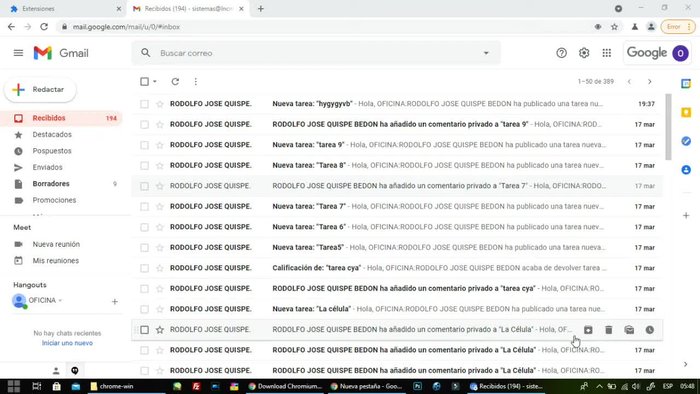700x394 pixels.
Task: Show hidden system tray icons
Action: tap(599, 386)
